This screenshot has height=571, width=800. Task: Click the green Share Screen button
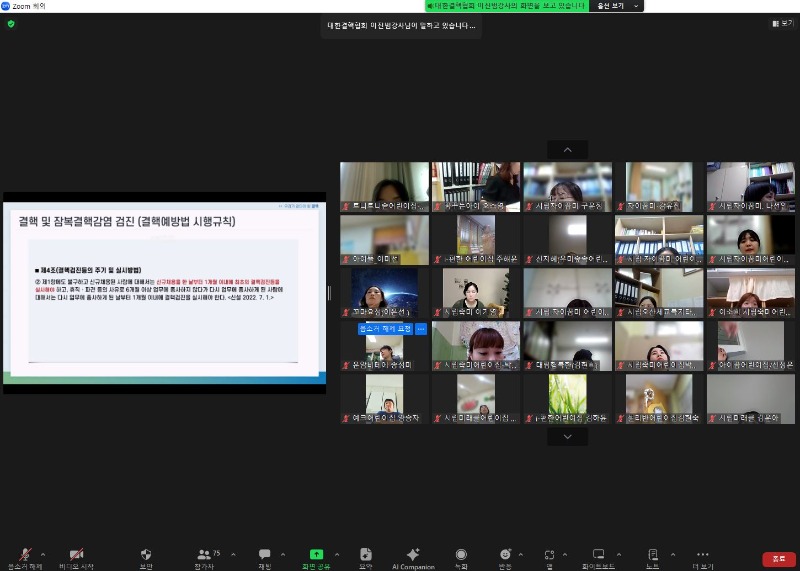pos(316,554)
